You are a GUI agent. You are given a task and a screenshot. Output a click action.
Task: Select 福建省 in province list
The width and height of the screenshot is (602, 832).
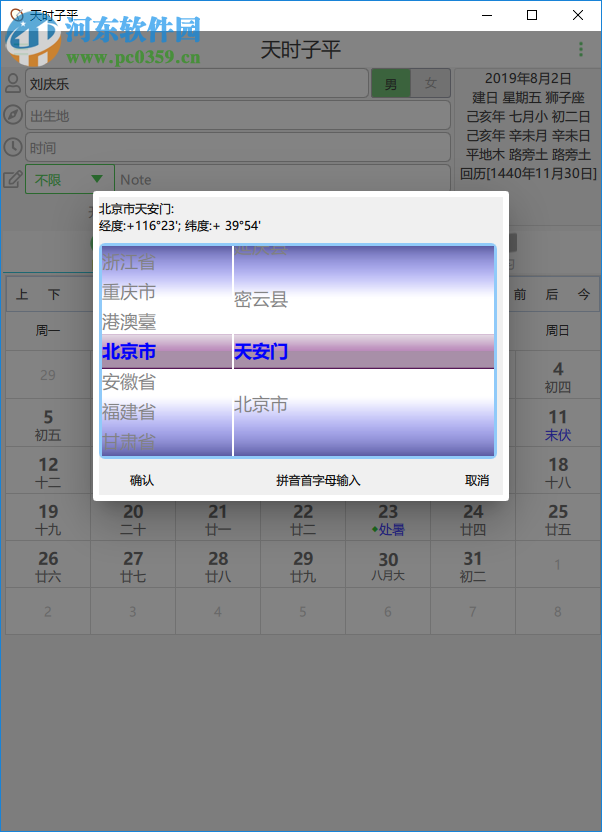167,412
